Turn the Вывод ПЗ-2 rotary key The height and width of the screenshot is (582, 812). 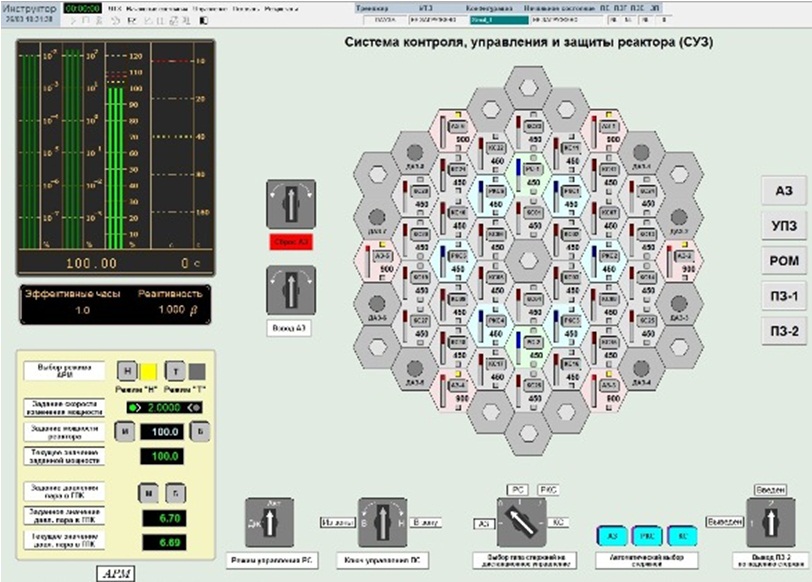pos(771,522)
